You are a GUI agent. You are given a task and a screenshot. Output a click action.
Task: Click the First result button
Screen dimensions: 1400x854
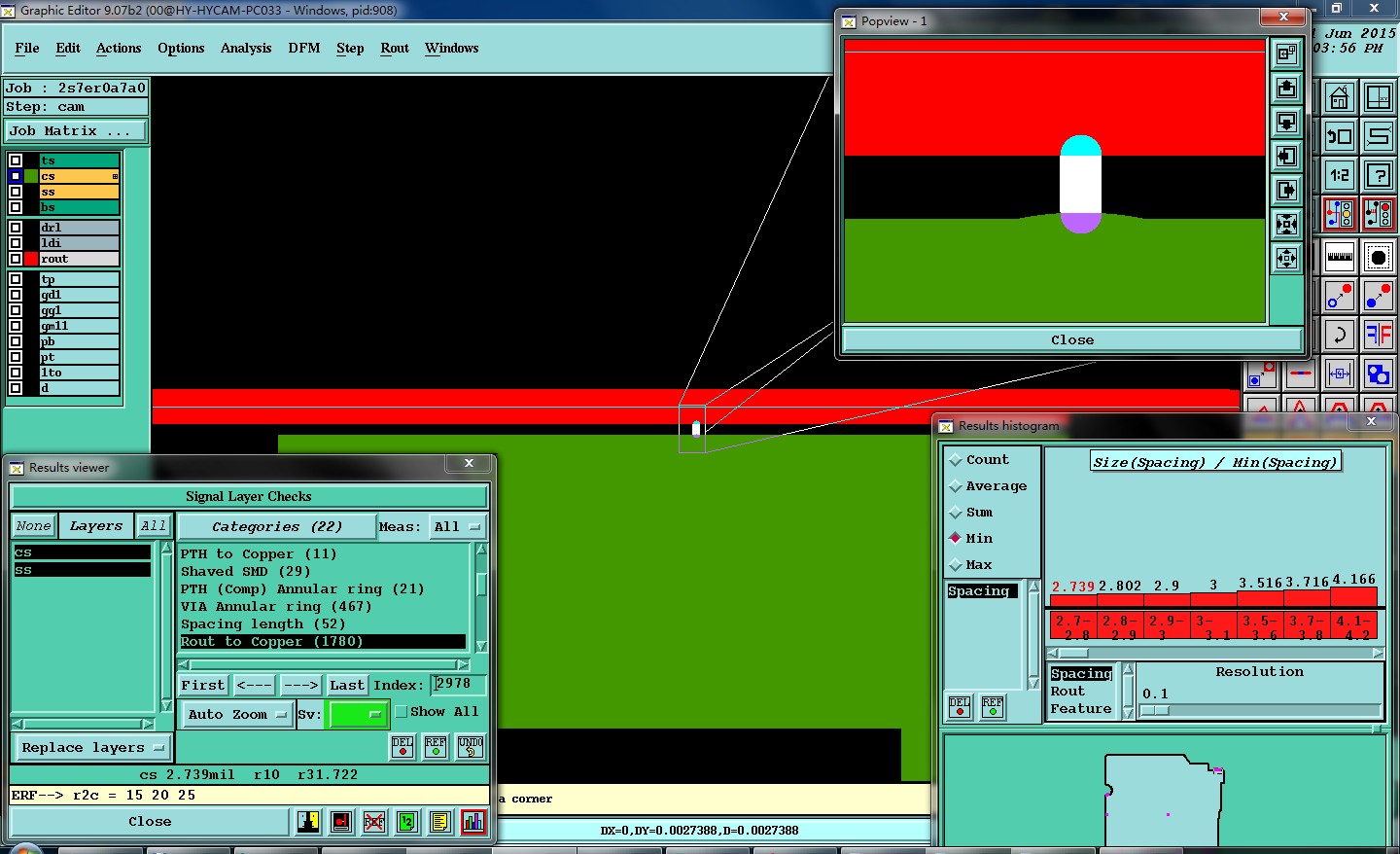(x=203, y=686)
